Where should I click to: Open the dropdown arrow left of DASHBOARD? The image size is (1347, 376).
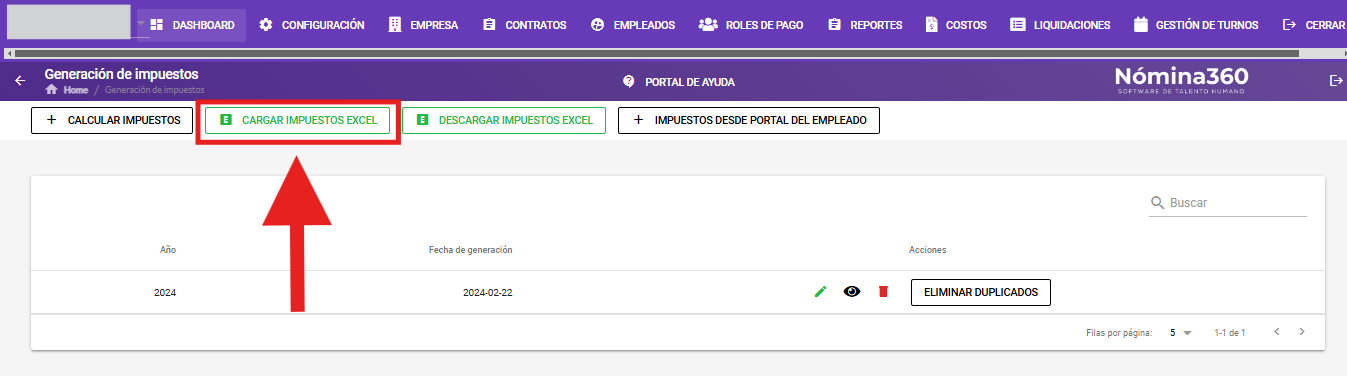142,24
